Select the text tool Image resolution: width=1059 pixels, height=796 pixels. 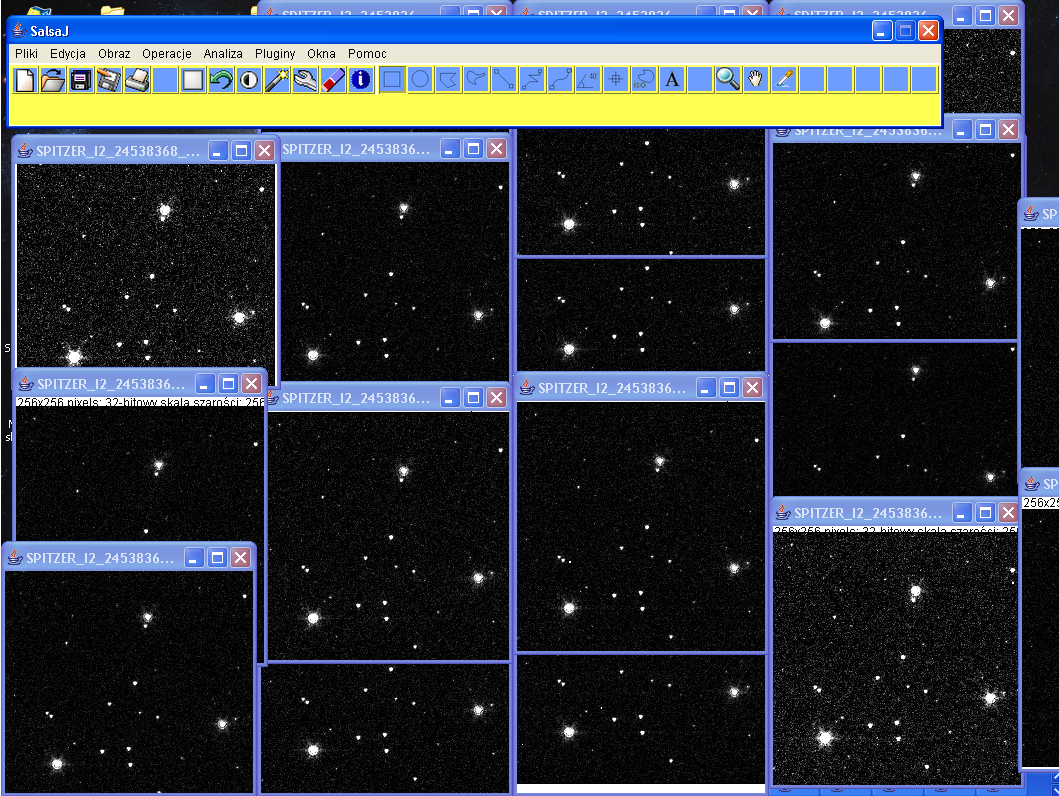(x=672, y=80)
